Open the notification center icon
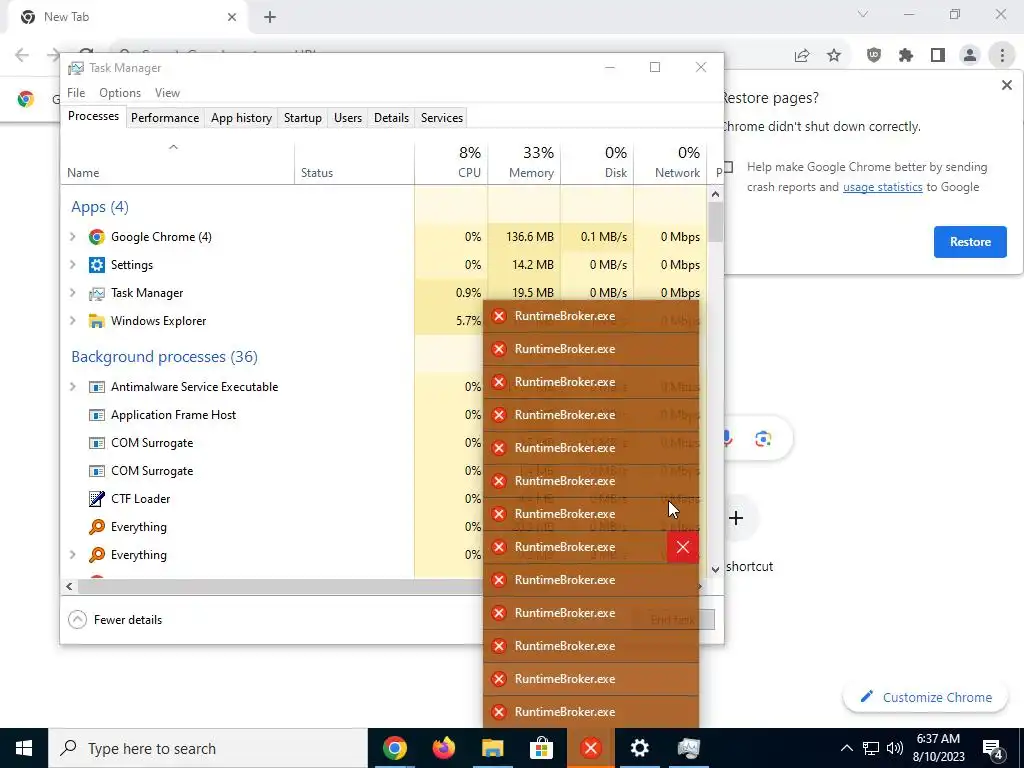The image size is (1024, 768). point(993,749)
